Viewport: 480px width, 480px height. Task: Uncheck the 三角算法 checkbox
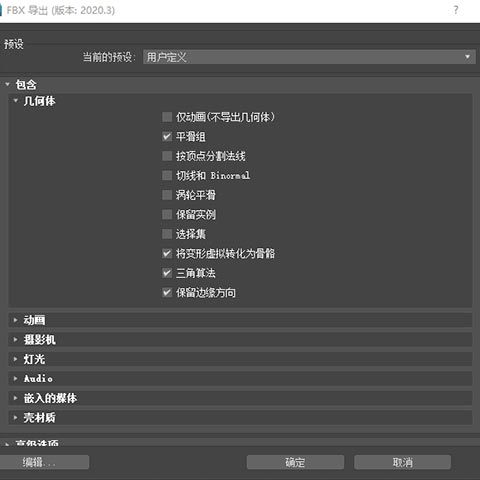(167, 273)
